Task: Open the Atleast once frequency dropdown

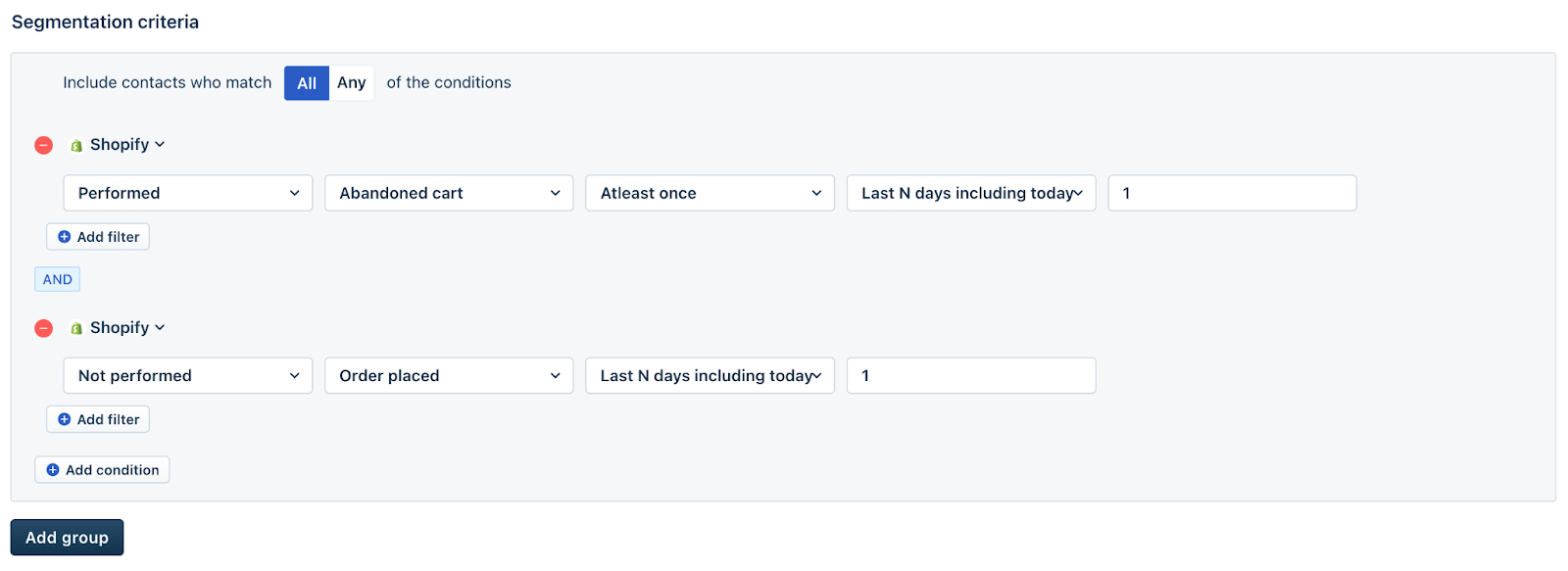Action: pyautogui.click(x=710, y=193)
